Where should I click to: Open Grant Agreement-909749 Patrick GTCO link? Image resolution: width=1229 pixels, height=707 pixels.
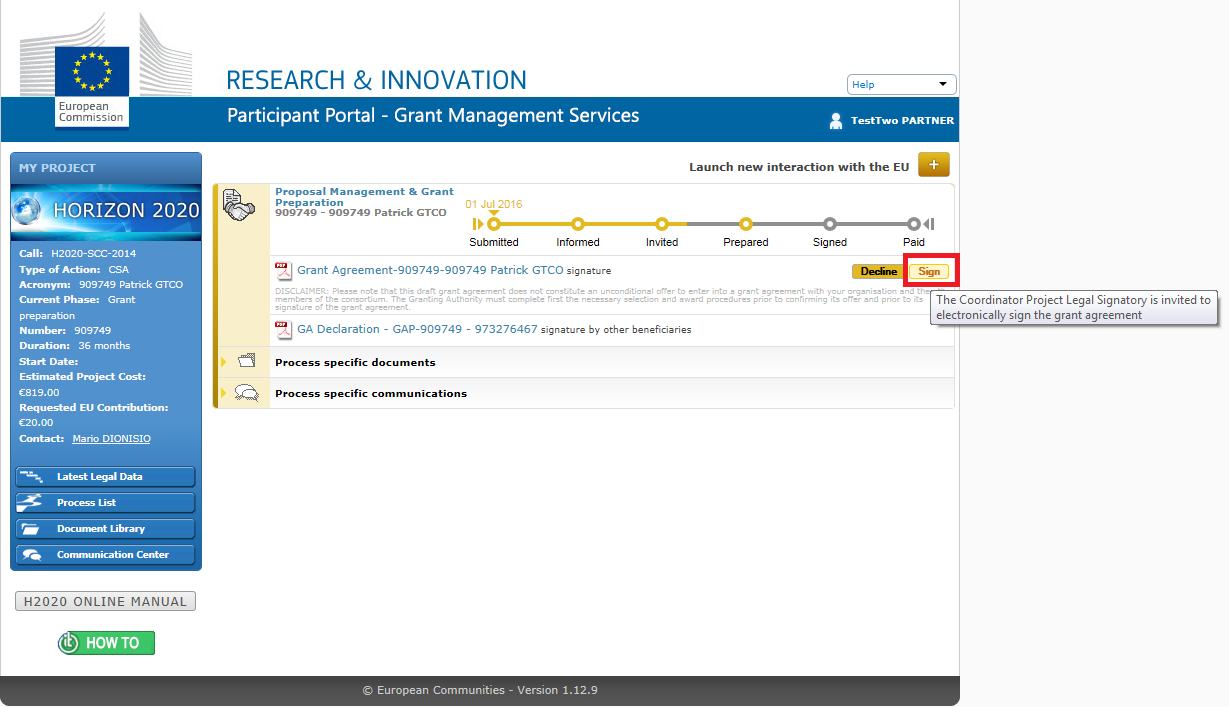[x=430, y=270]
